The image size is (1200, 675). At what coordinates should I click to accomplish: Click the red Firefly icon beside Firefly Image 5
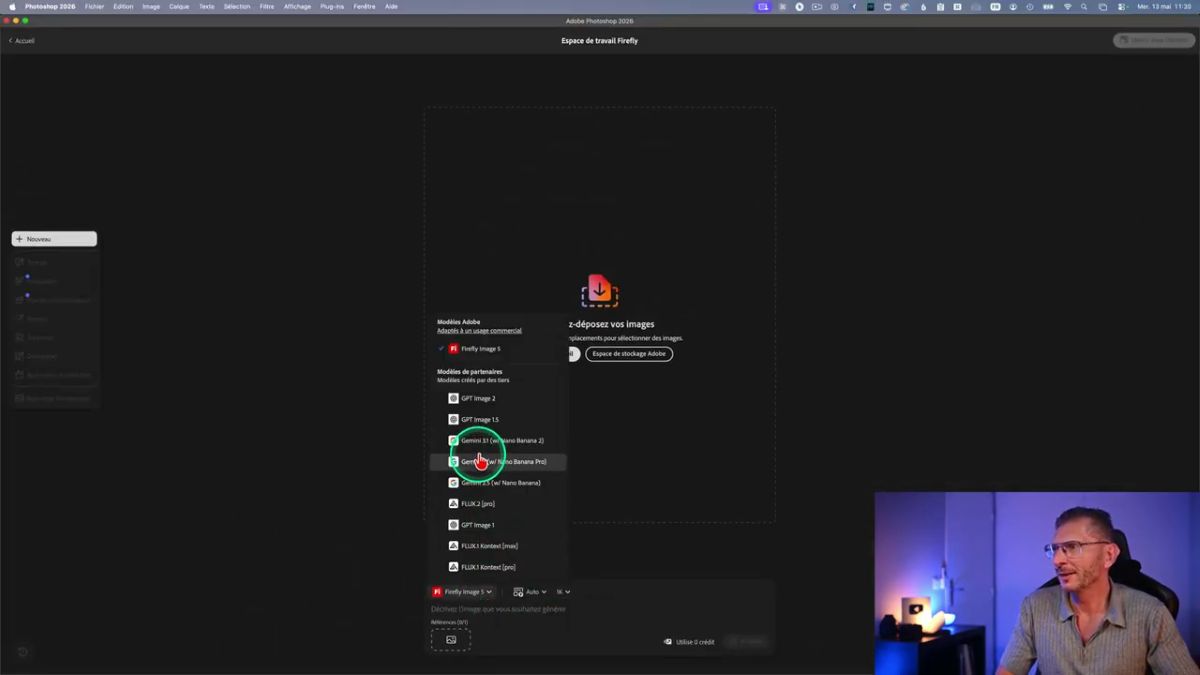pyautogui.click(x=453, y=349)
